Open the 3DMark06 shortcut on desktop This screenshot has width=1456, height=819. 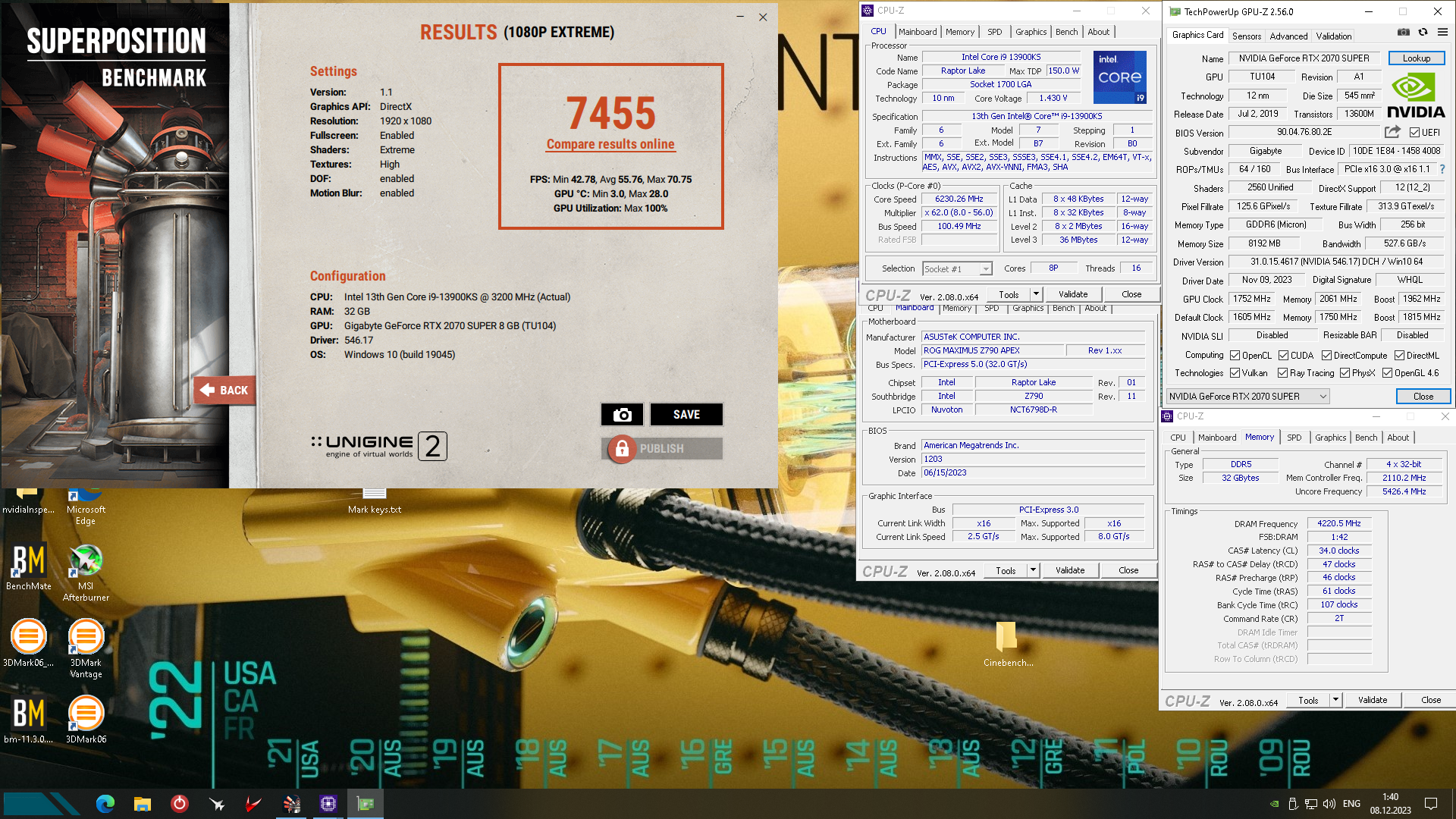[x=86, y=720]
